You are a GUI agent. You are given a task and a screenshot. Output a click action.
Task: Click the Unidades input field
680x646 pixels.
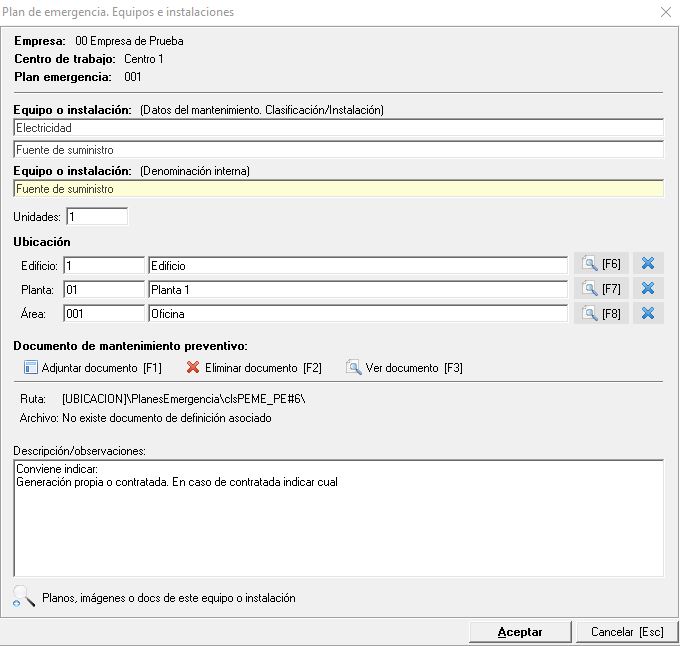pyautogui.click(x=96, y=216)
